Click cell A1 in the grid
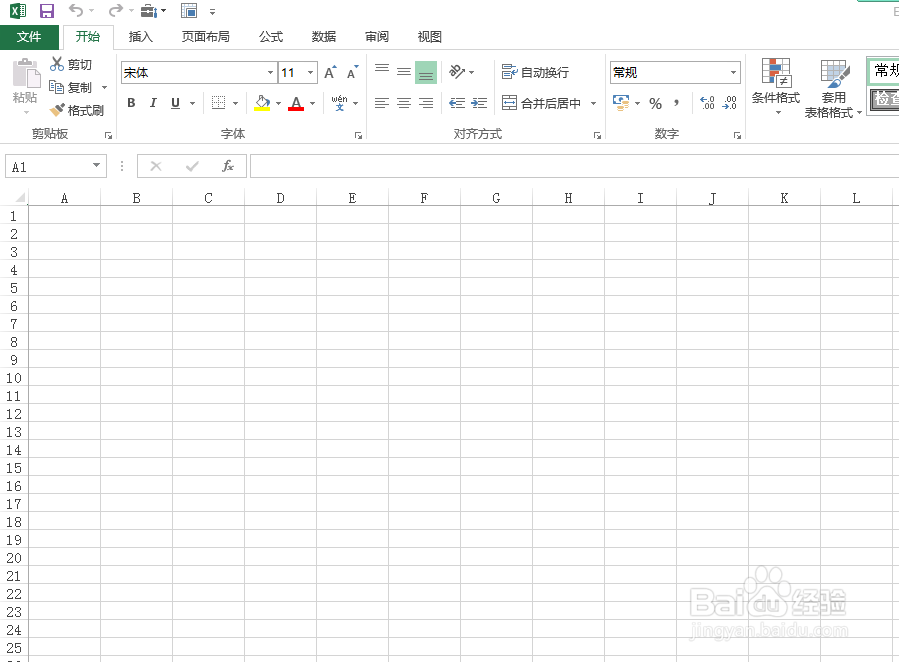Image resolution: width=899 pixels, height=662 pixels. click(64, 216)
